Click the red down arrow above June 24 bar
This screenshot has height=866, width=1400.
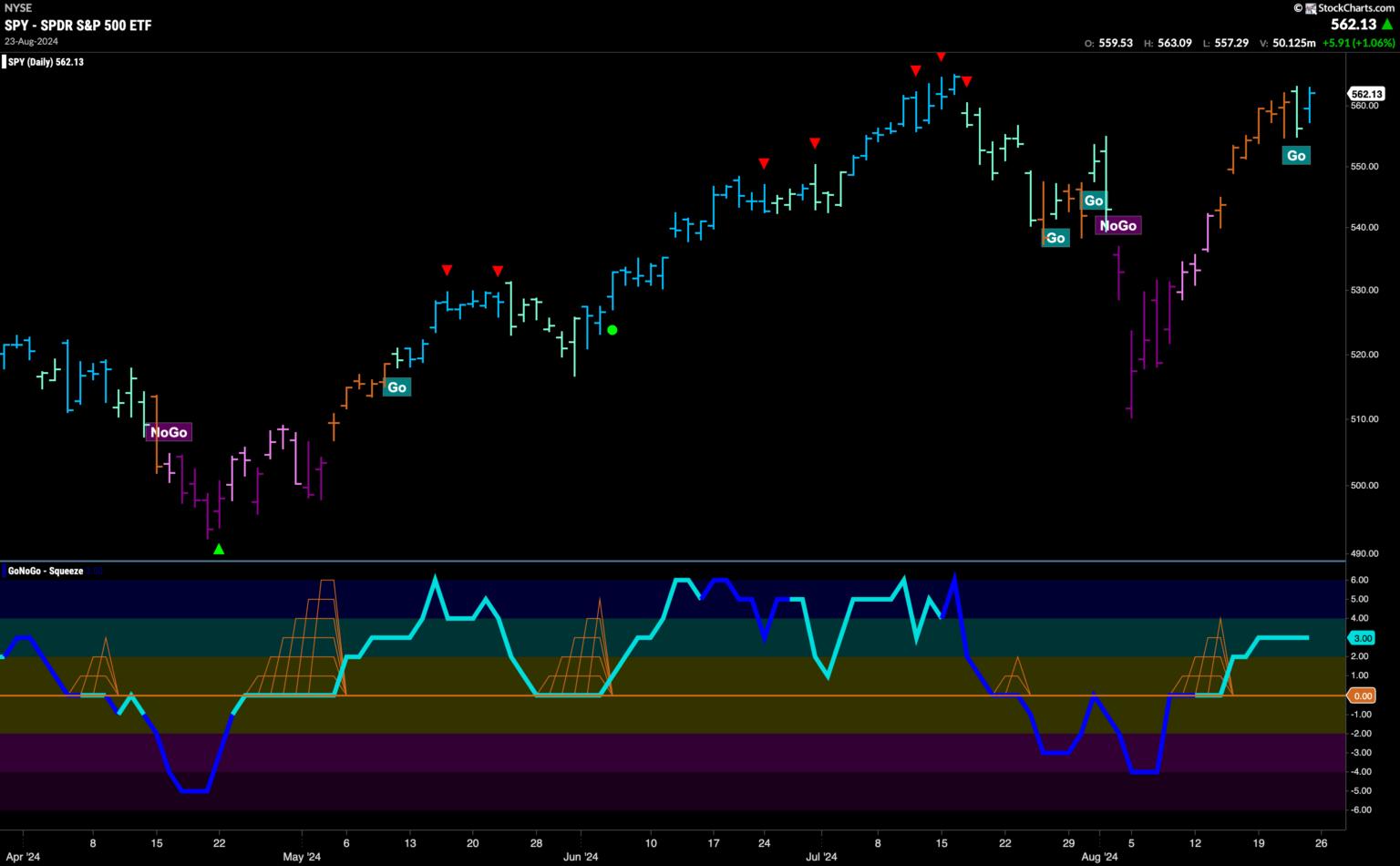pos(764,163)
